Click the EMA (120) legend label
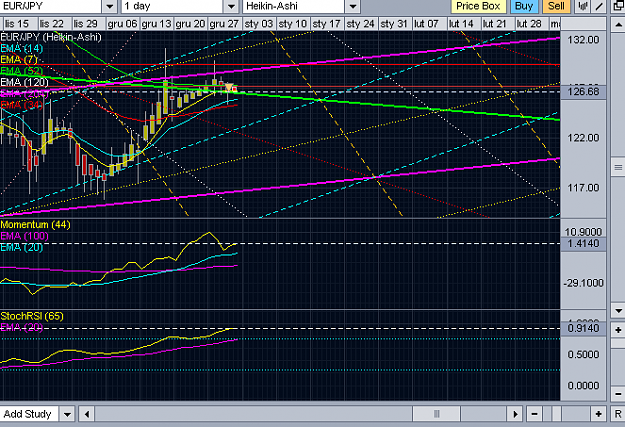This screenshot has width=625, height=427. 24,82
